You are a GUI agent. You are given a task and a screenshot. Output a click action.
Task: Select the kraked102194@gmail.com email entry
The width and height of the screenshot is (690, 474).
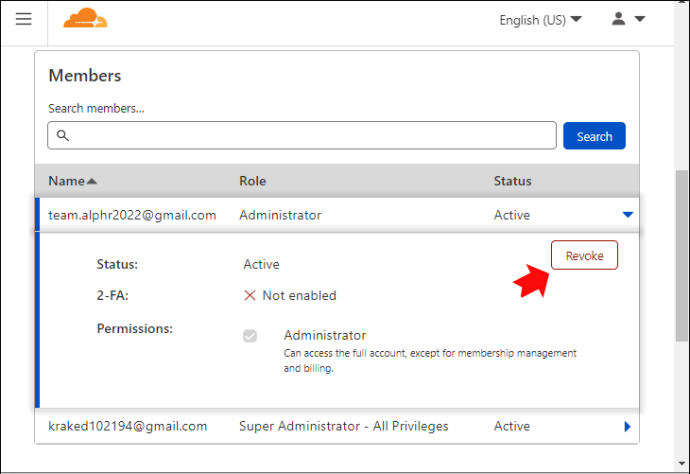128,426
